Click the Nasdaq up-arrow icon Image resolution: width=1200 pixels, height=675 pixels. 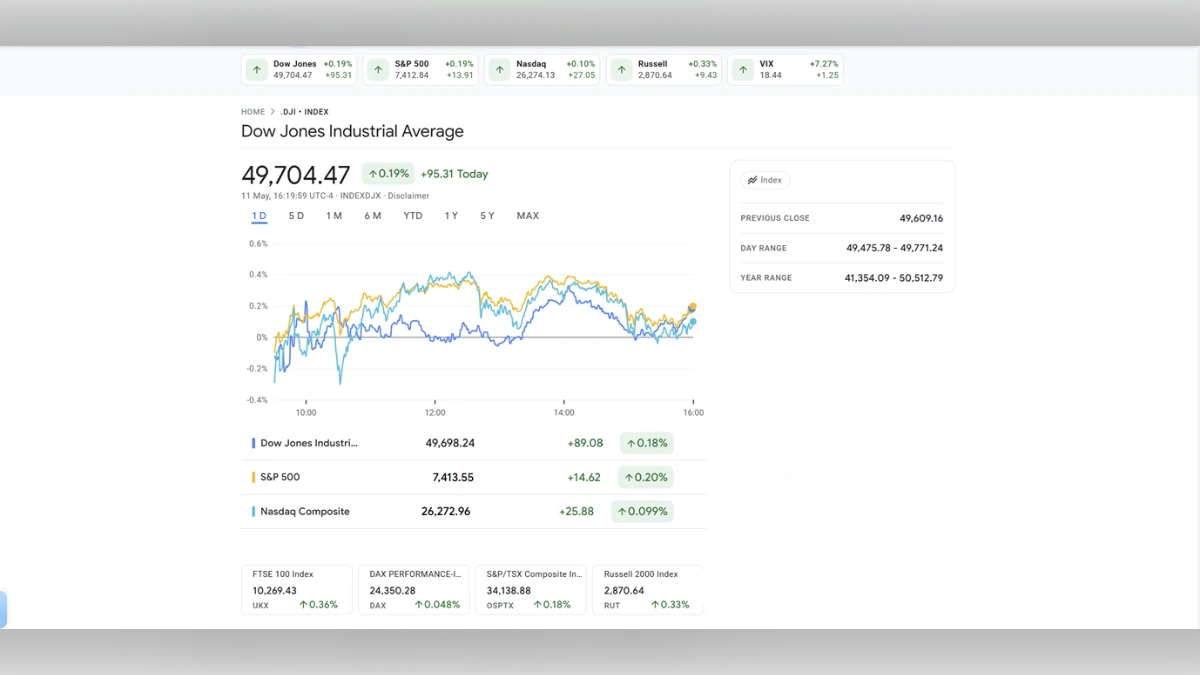(x=500, y=70)
